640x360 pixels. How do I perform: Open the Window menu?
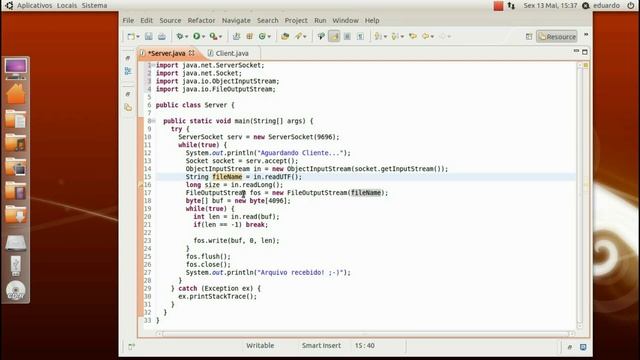point(345,20)
